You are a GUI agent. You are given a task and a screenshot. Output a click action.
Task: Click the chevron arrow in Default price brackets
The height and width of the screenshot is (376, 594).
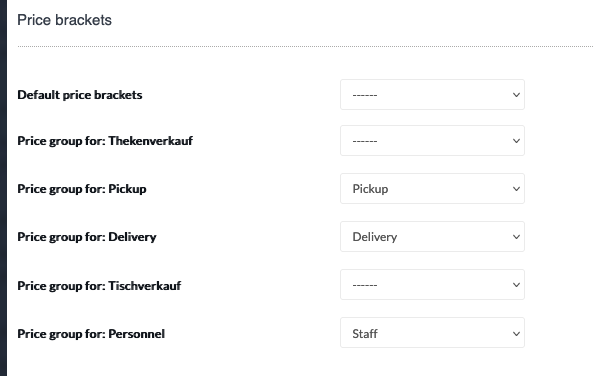[x=516, y=95]
